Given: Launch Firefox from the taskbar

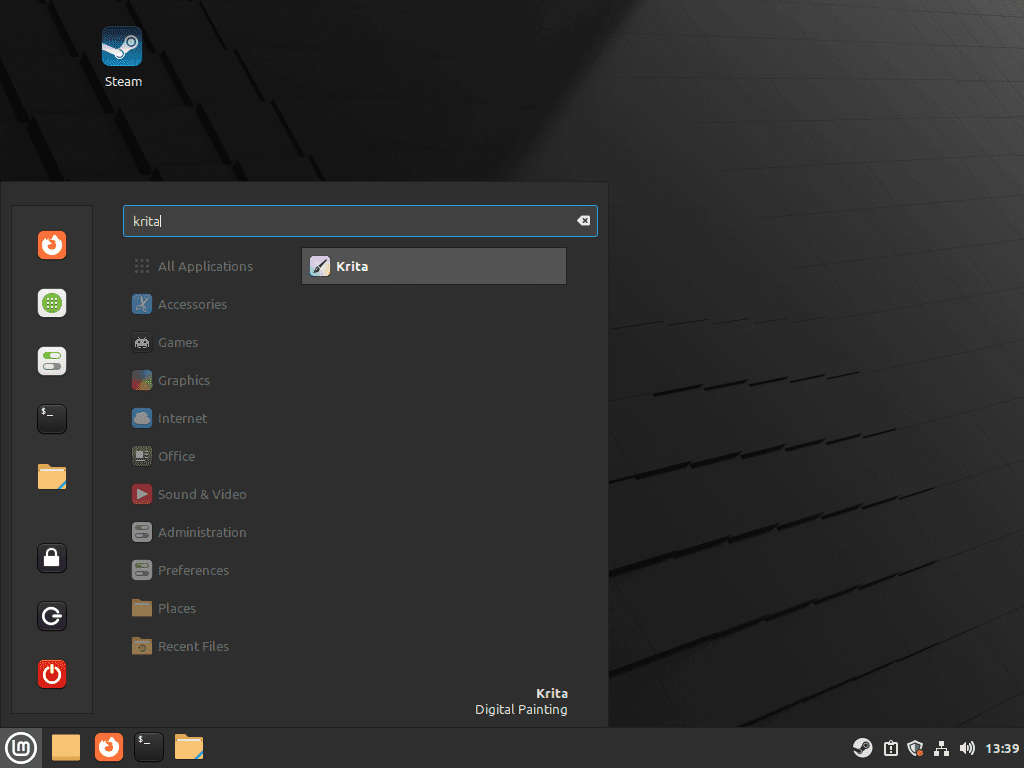Looking at the screenshot, I should click(x=109, y=747).
